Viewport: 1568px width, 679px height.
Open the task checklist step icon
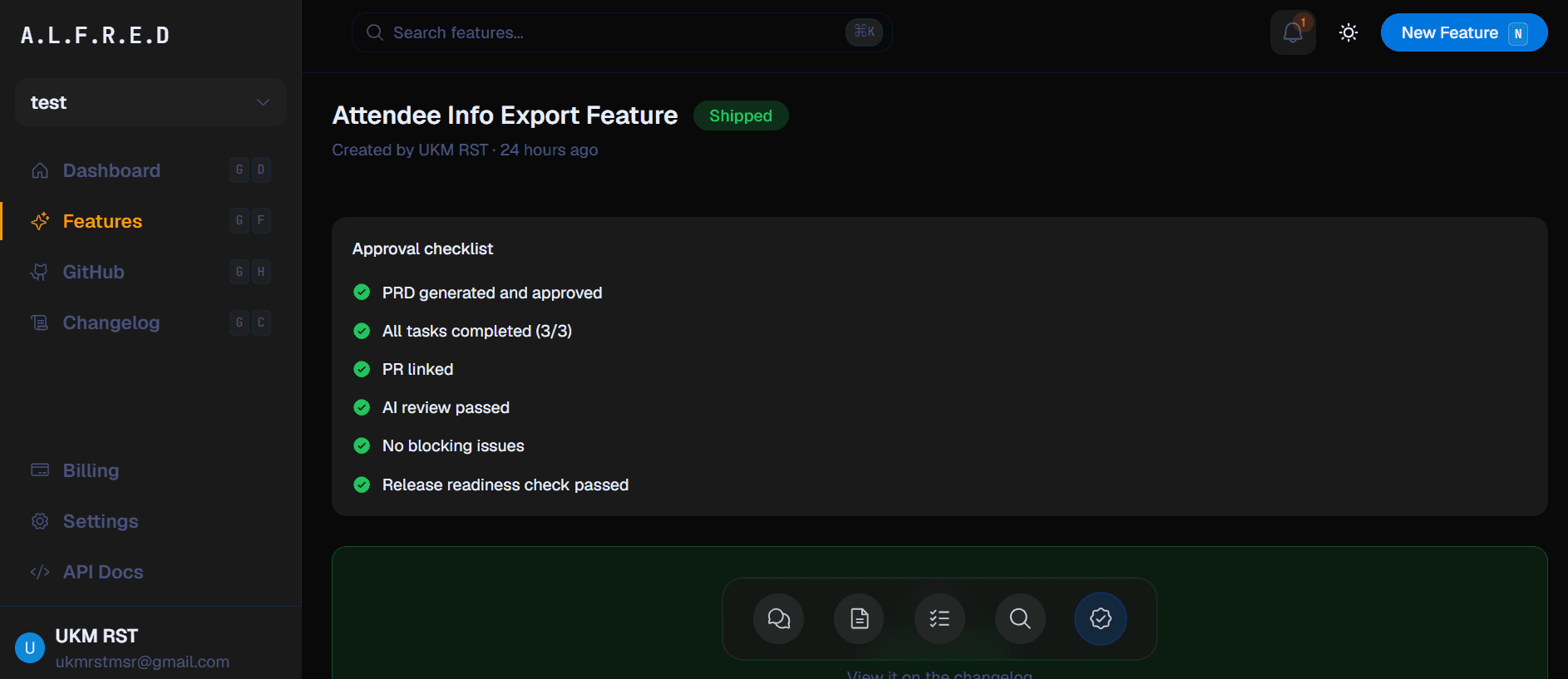click(939, 618)
